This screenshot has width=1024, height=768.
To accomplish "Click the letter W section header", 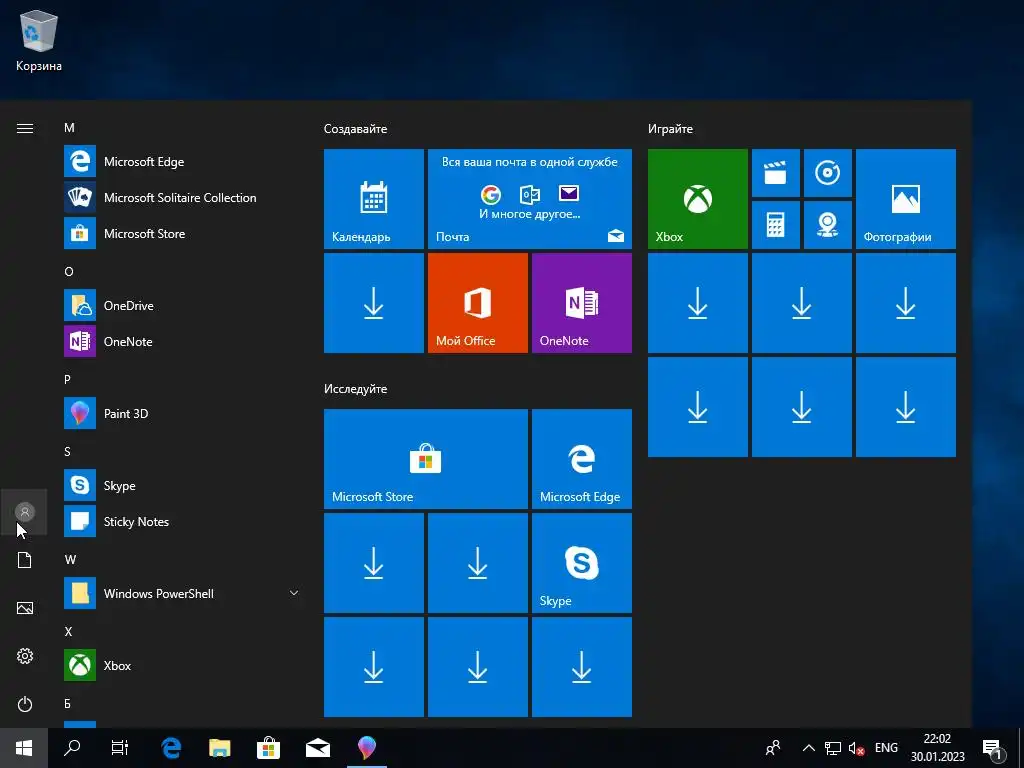I will pyautogui.click(x=70, y=560).
